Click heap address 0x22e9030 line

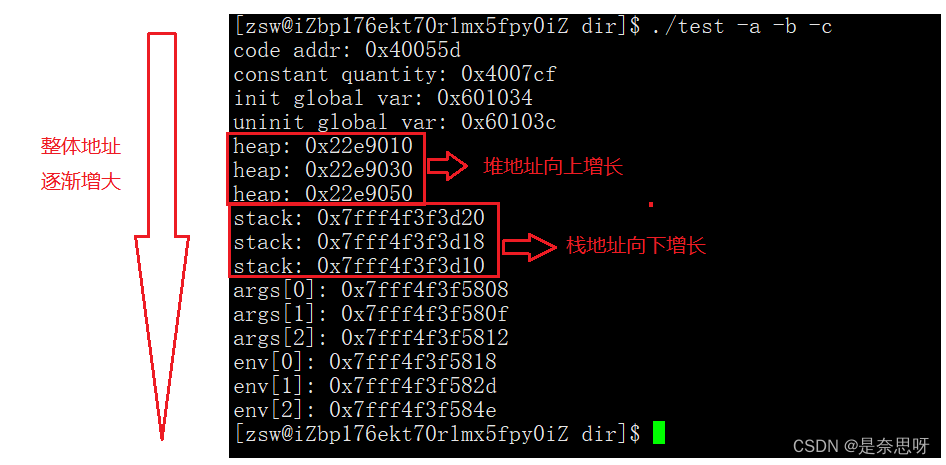point(323,169)
